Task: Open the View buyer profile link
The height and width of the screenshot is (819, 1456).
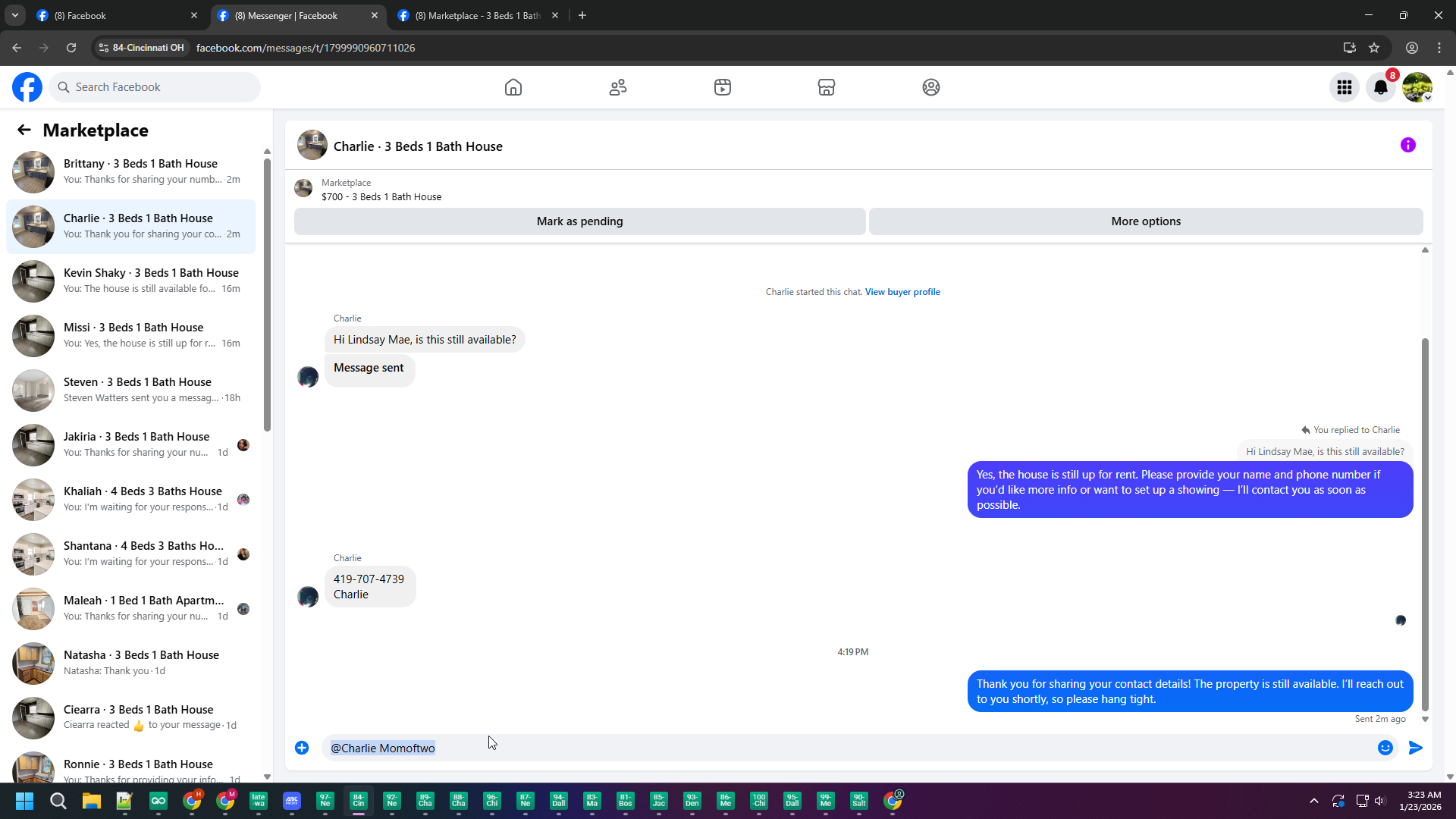Action: pos(902,292)
